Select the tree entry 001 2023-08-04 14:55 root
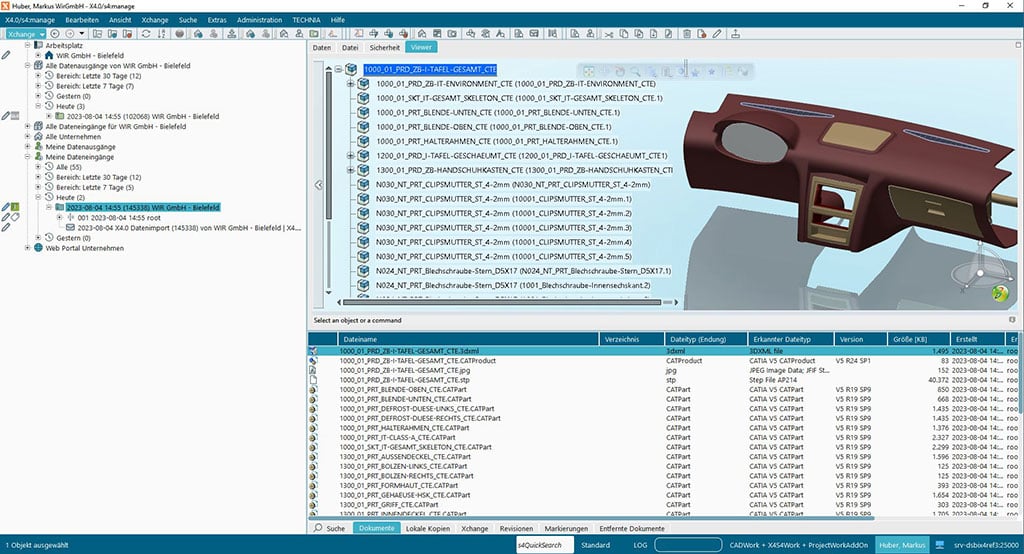 (x=119, y=218)
